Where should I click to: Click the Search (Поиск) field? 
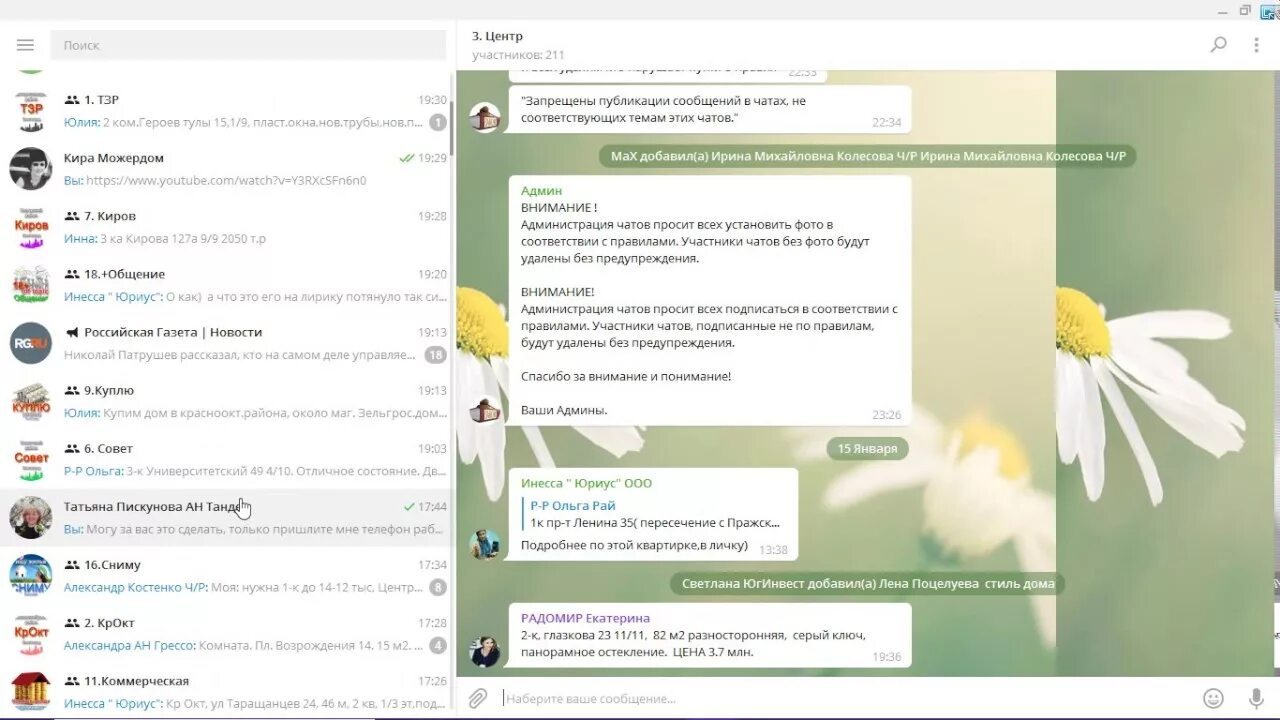tap(248, 45)
